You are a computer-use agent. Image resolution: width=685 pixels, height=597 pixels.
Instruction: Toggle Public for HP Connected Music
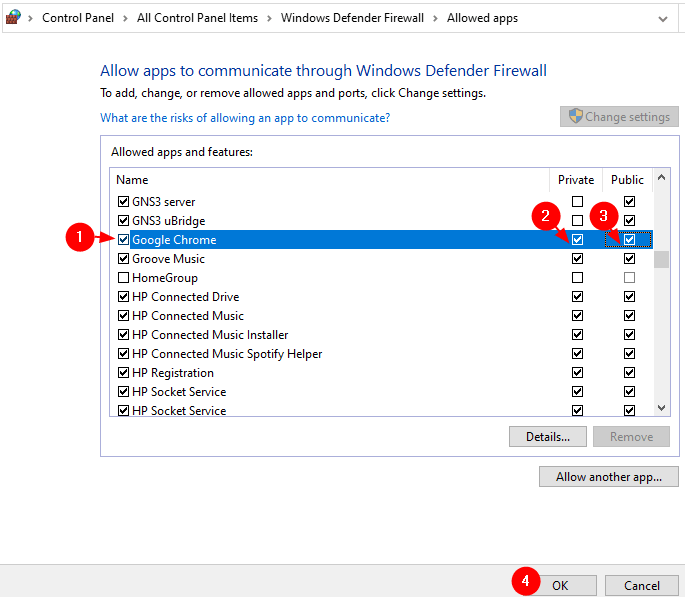point(630,315)
